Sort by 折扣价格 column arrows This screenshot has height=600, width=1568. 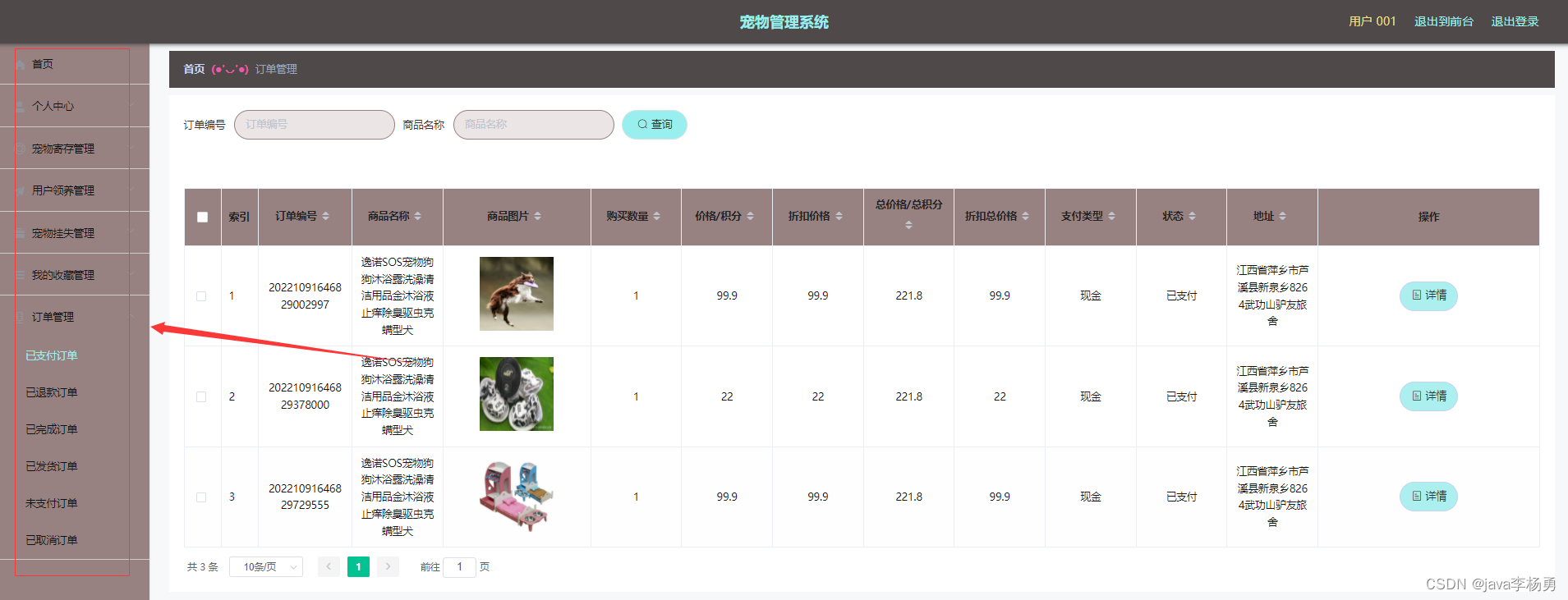click(839, 216)
